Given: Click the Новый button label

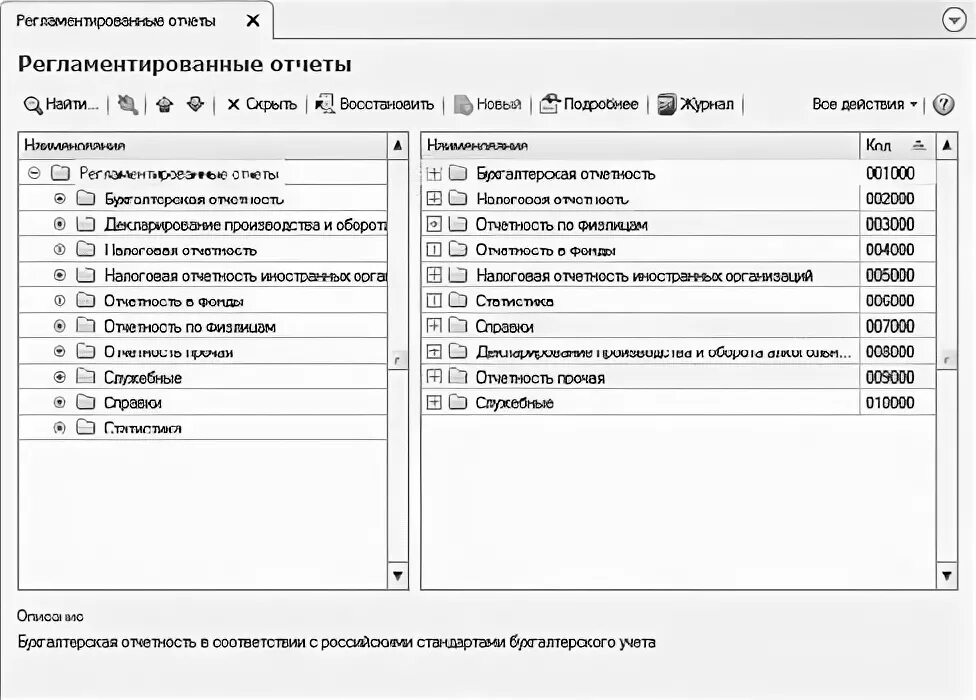Looking at the screenshot, I should click(x=499, y=104).
